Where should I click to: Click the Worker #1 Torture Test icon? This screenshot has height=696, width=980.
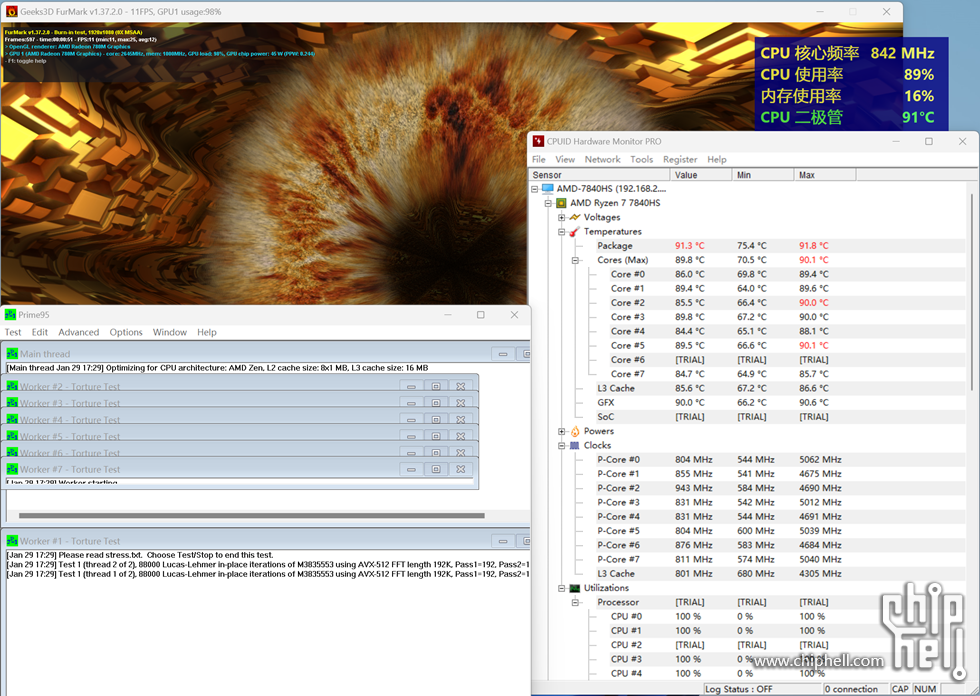click(x=12, y=541)
